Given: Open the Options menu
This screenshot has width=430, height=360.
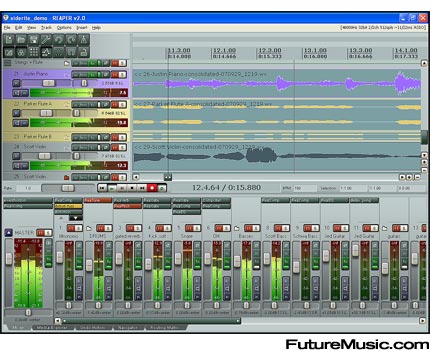Looking at the screenshot, I should coord(64,28).
